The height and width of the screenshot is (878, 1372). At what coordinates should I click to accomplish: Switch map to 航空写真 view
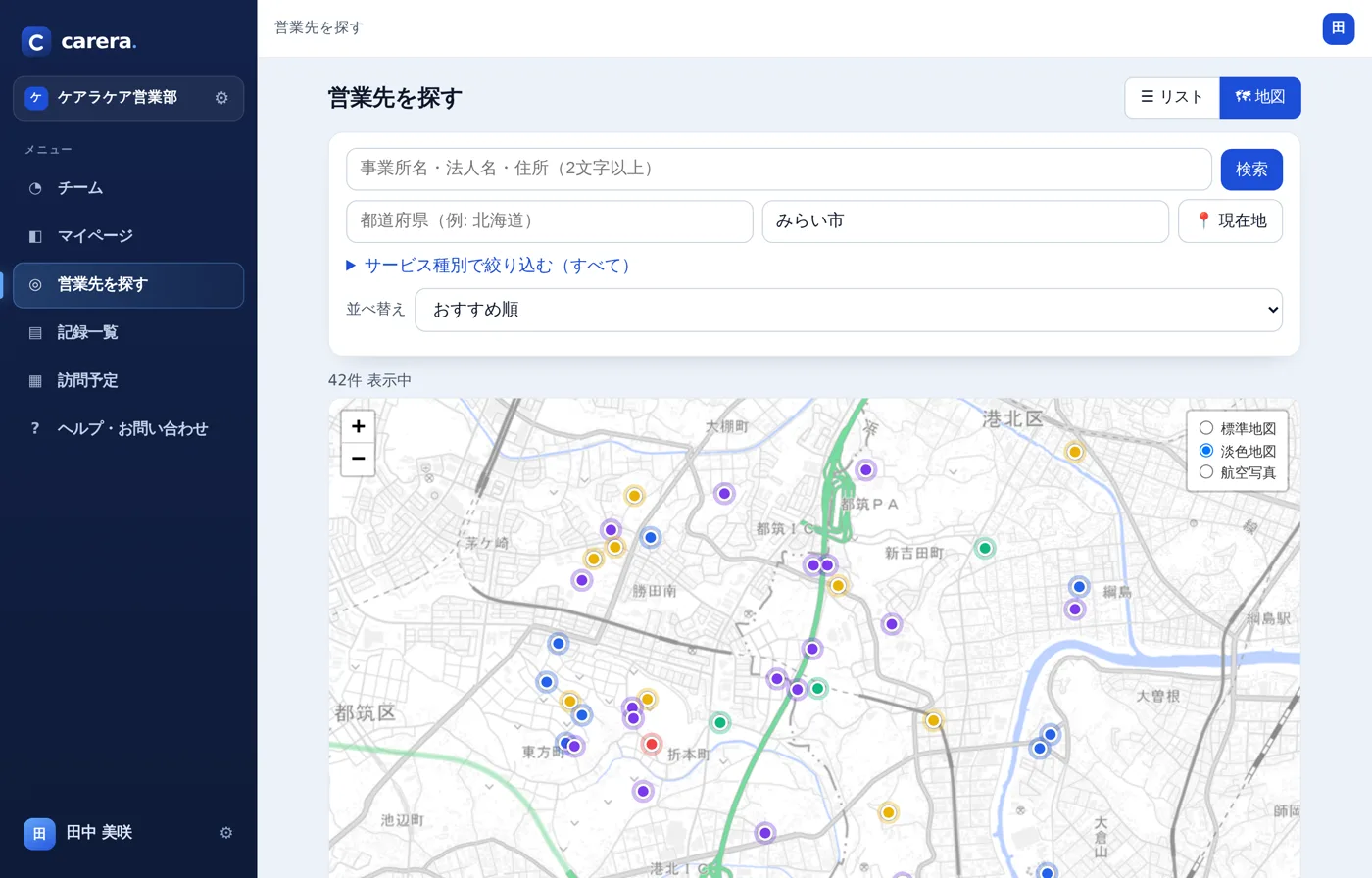pos(1206,472)
